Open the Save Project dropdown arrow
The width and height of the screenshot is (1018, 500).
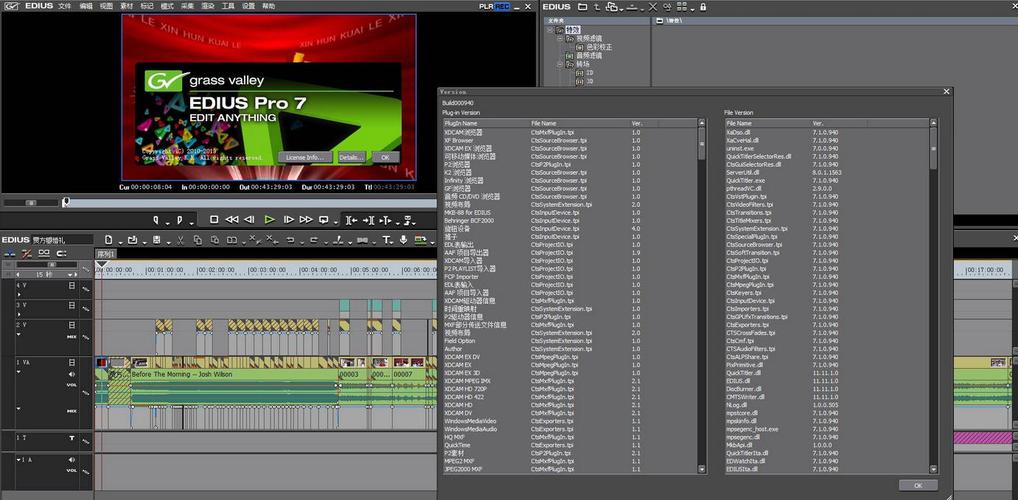click(168, 243)
